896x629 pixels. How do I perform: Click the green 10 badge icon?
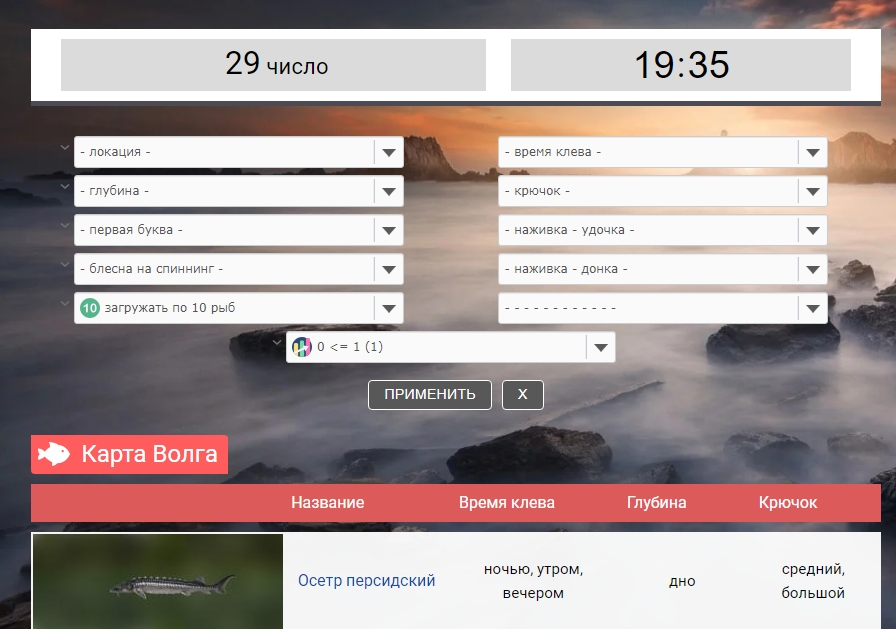point(90,308)
